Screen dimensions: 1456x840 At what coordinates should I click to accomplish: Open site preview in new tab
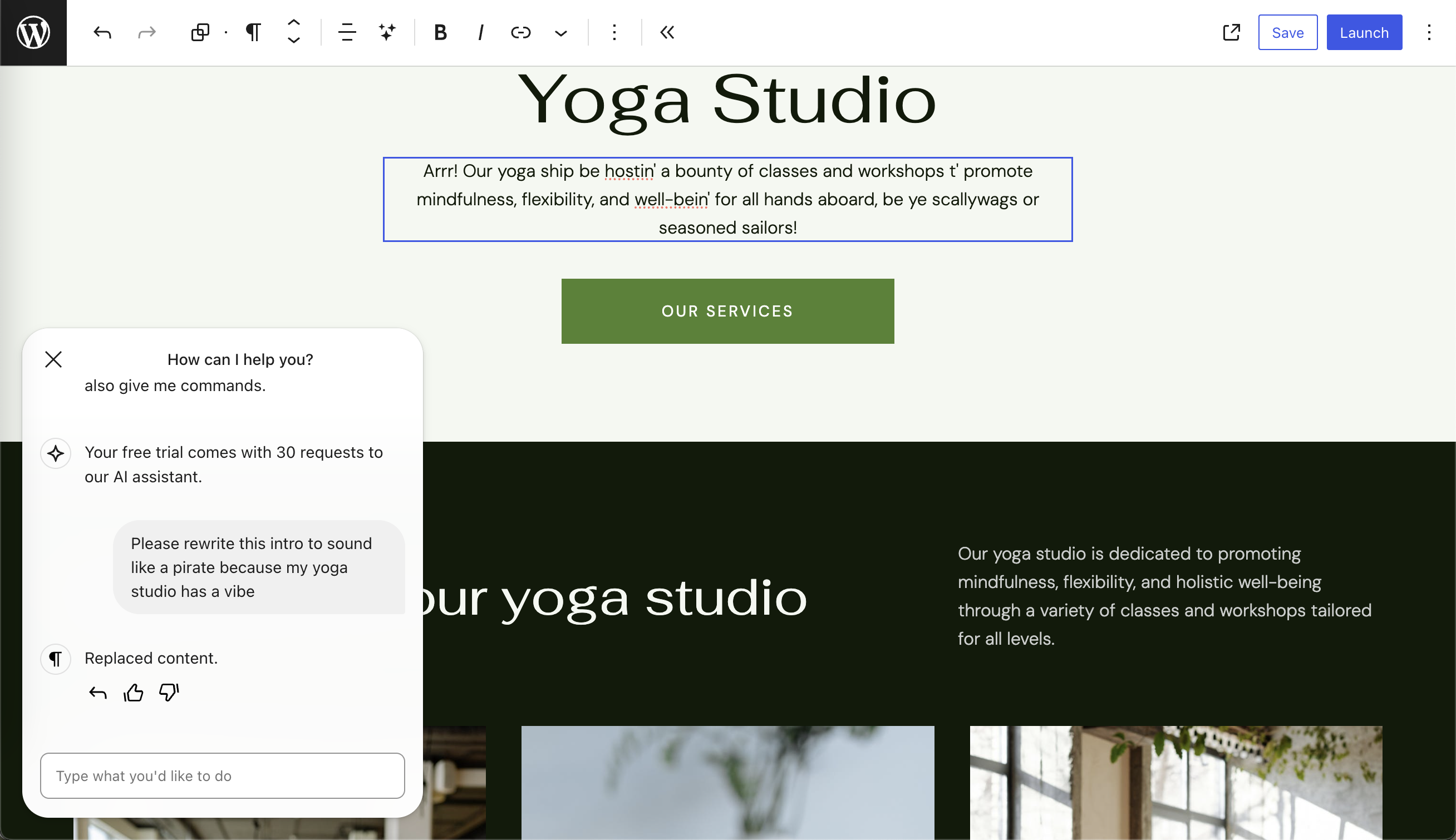[x=1231, y=32]
